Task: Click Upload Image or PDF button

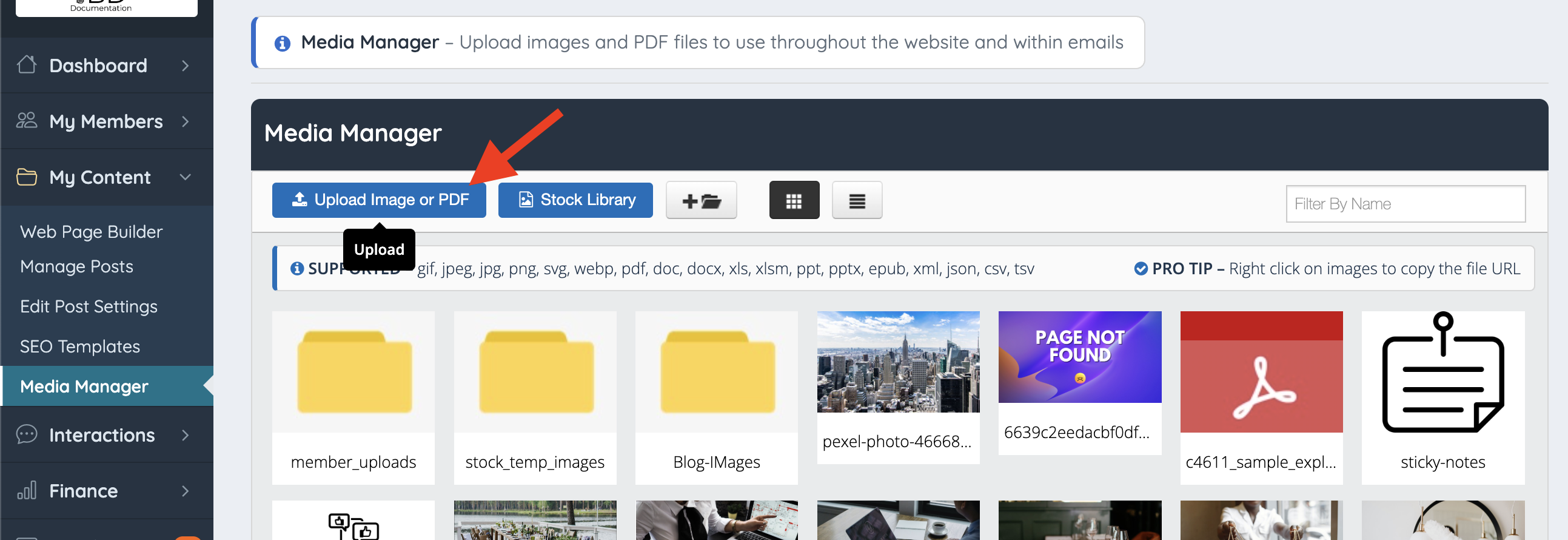Action: pos(378,200)
